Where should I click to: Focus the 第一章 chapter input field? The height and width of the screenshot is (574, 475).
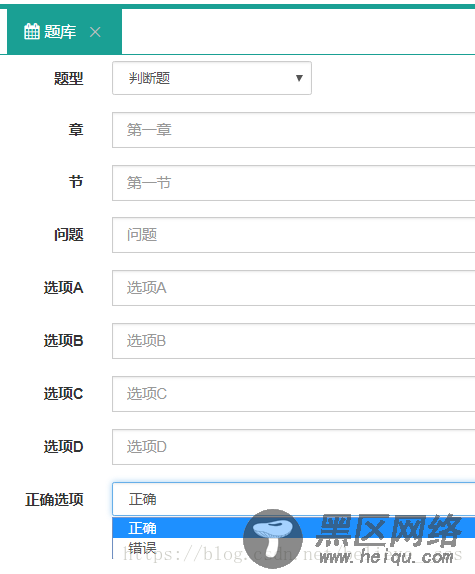(x=293, y=130)
